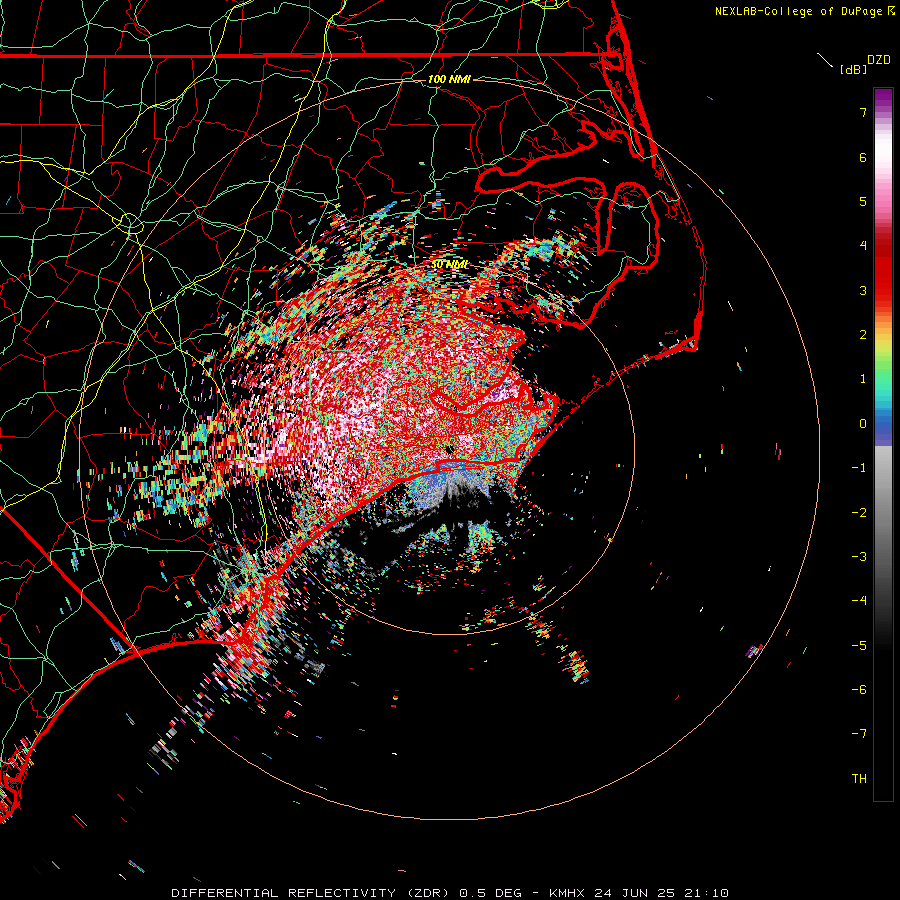Click the -5 value on color scale
This screenshot has height=900, width=900.
click(859, 646)
